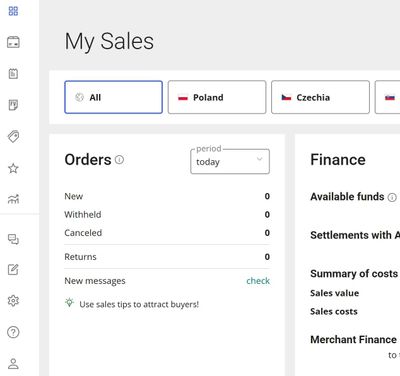Select the All markets tab
Image resolution: width=400 pixels, height=376 pixels.
click(114, 97)
